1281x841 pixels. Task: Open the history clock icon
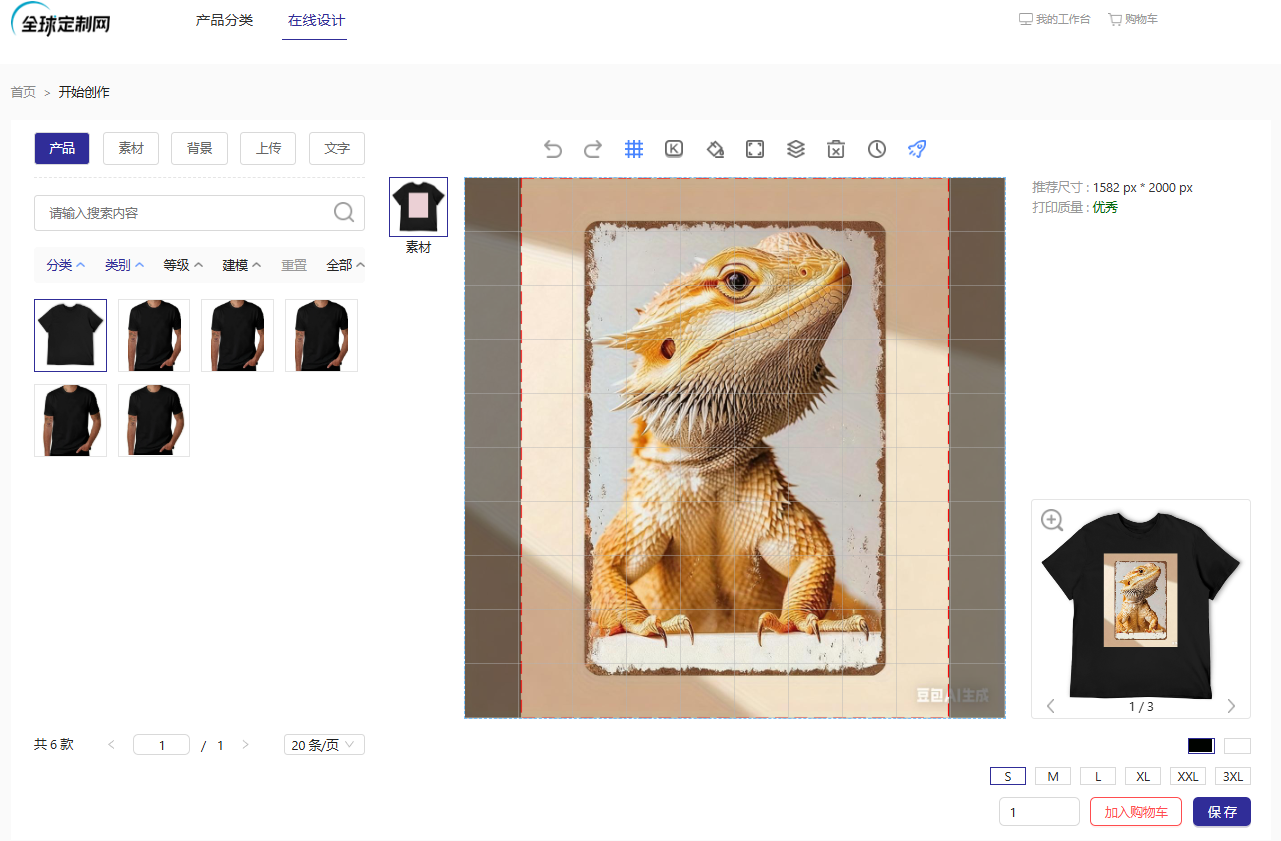[877, 149]
